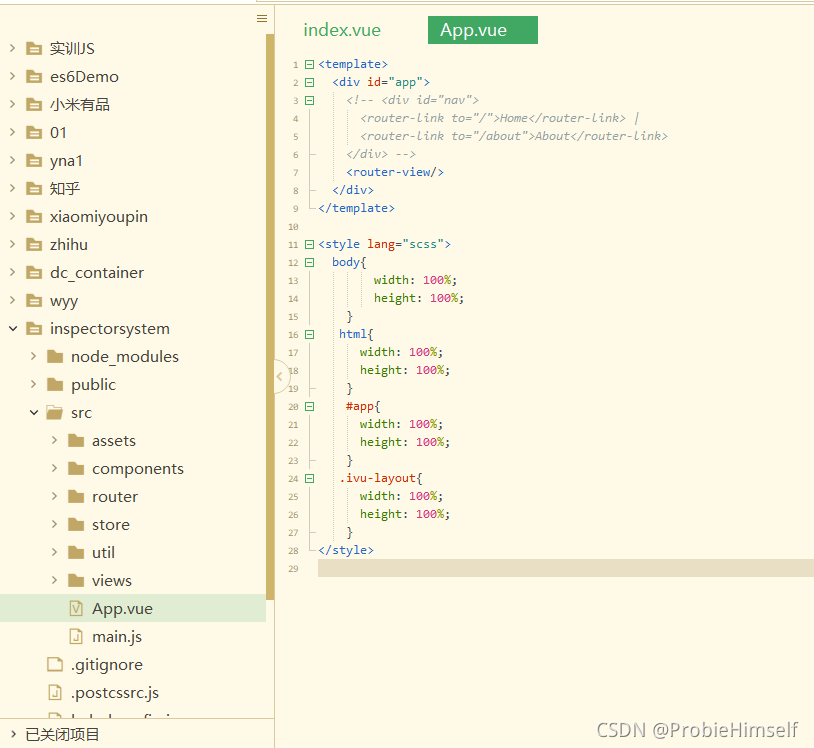Click the views folder icon
Image resolution: width=814 pixels, height=748 pixels.
point(76,581)
